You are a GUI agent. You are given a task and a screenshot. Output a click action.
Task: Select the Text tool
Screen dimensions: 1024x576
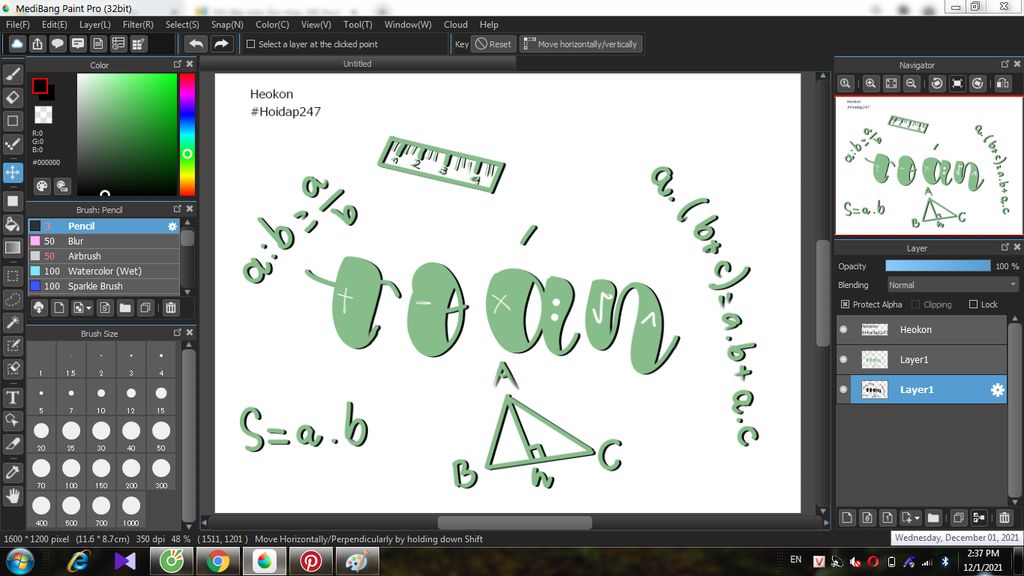12,397
